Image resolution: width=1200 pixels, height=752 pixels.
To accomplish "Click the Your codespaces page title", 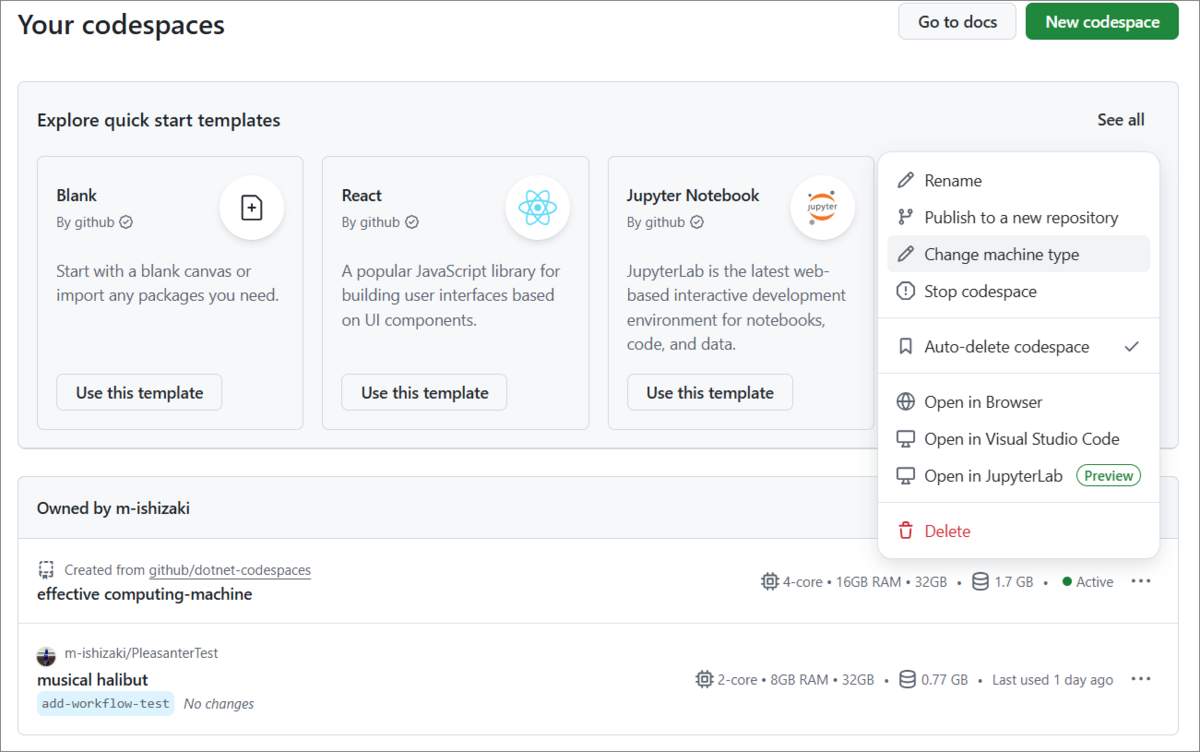I will tap(121, 24).
